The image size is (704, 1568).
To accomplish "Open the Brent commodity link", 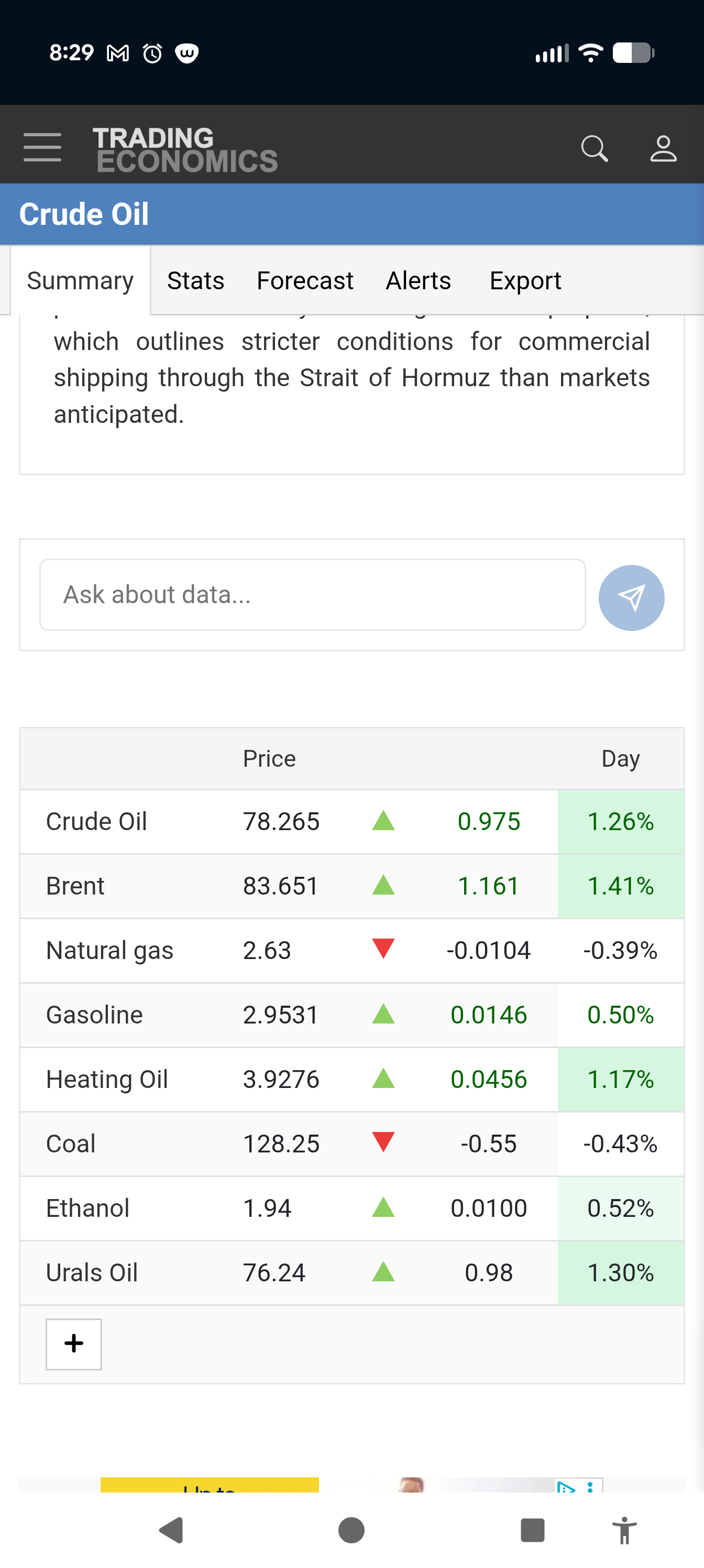I will point(75,886).
